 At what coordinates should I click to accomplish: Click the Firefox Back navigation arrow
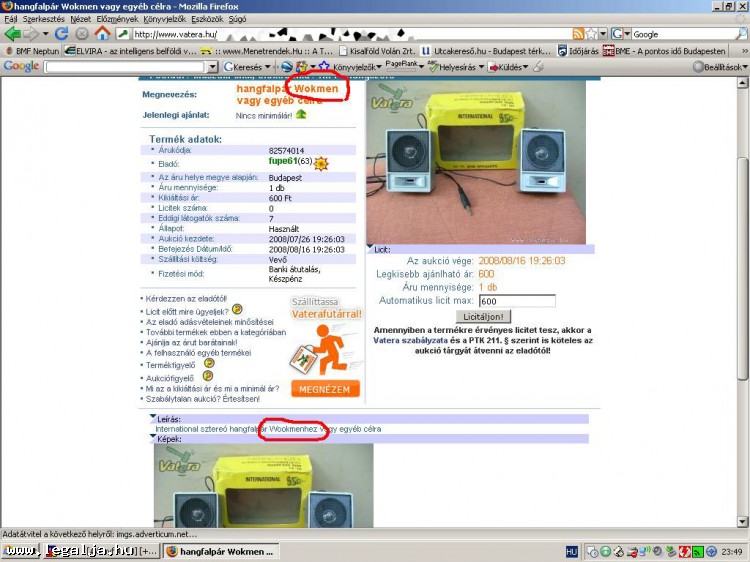tap(13, 34)
